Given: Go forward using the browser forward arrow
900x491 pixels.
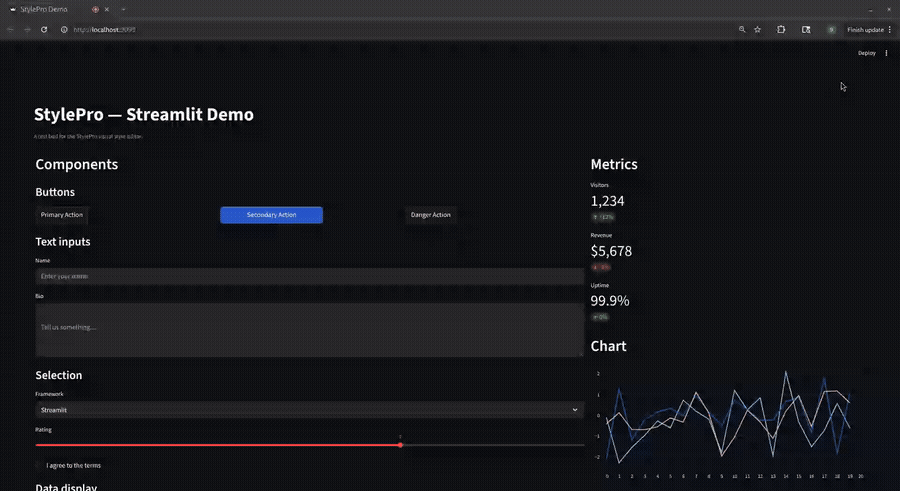Looking at the screenshot, I should pos(27,29).
